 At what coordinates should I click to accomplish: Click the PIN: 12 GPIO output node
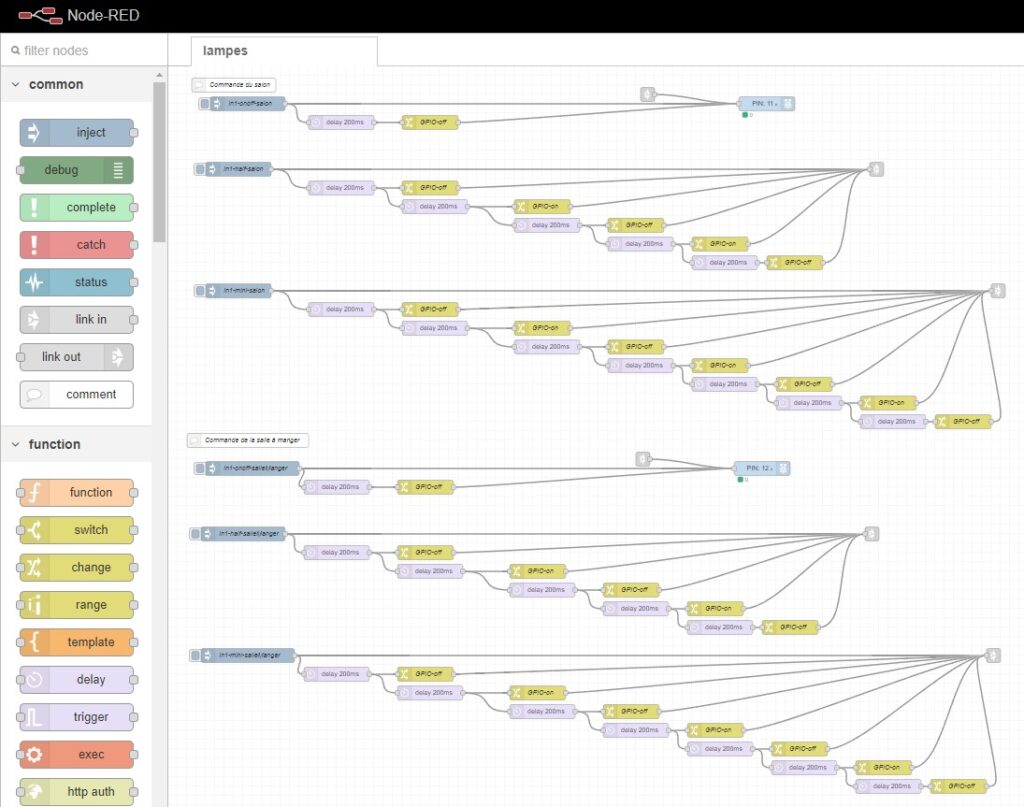pos(761,468)
